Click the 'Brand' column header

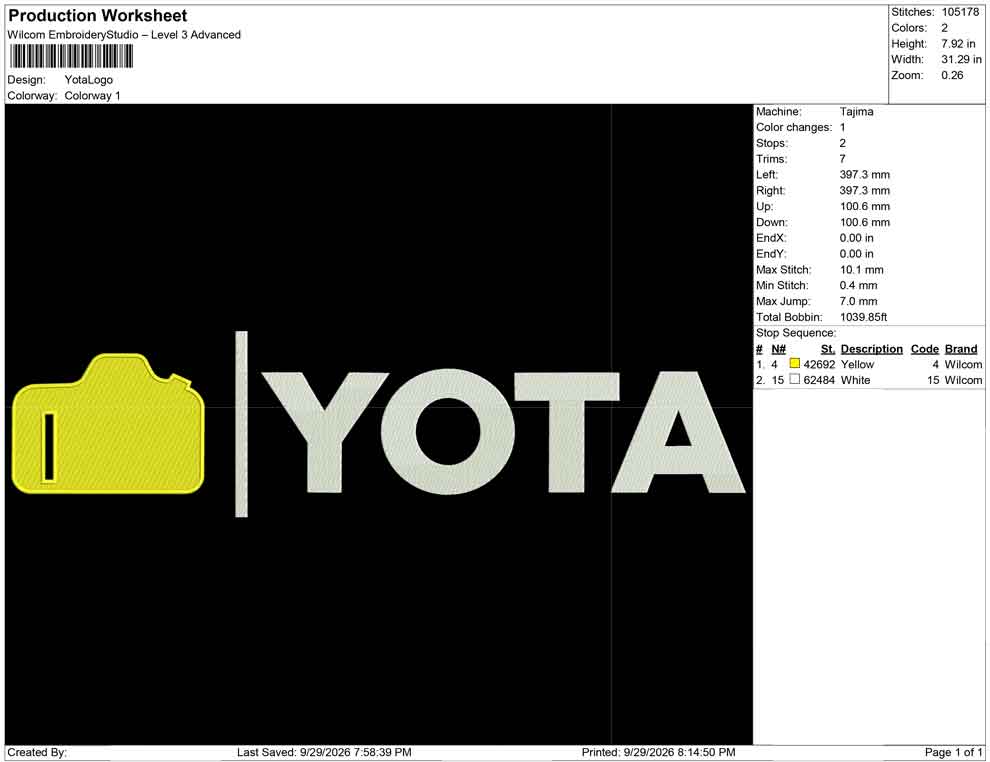pyautogui.click(x=961, y=349)
